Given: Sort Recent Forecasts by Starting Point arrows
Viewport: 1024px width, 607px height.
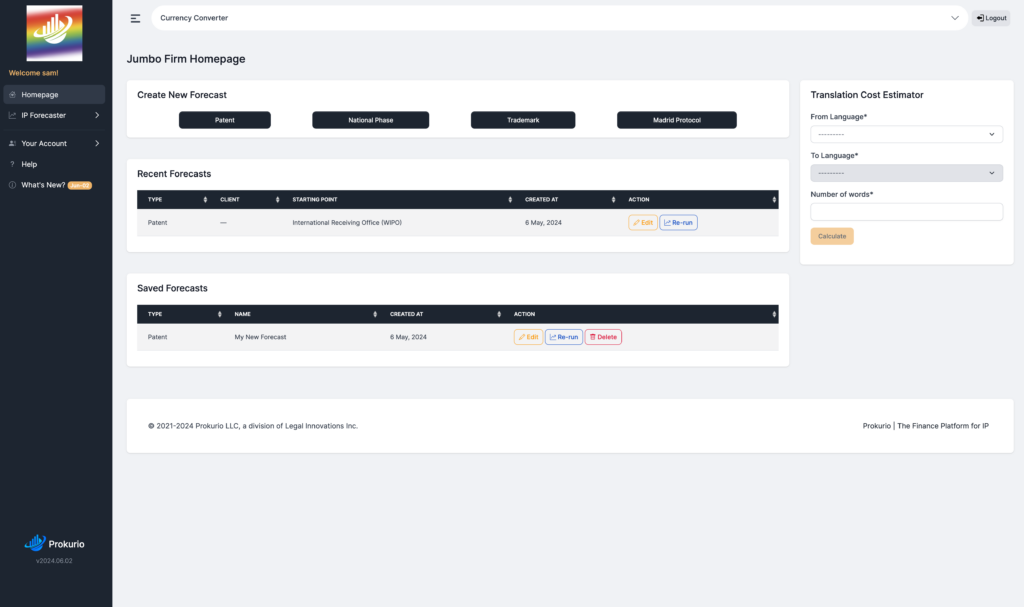Looking at the screenshot, I should (x=510, y=199).
